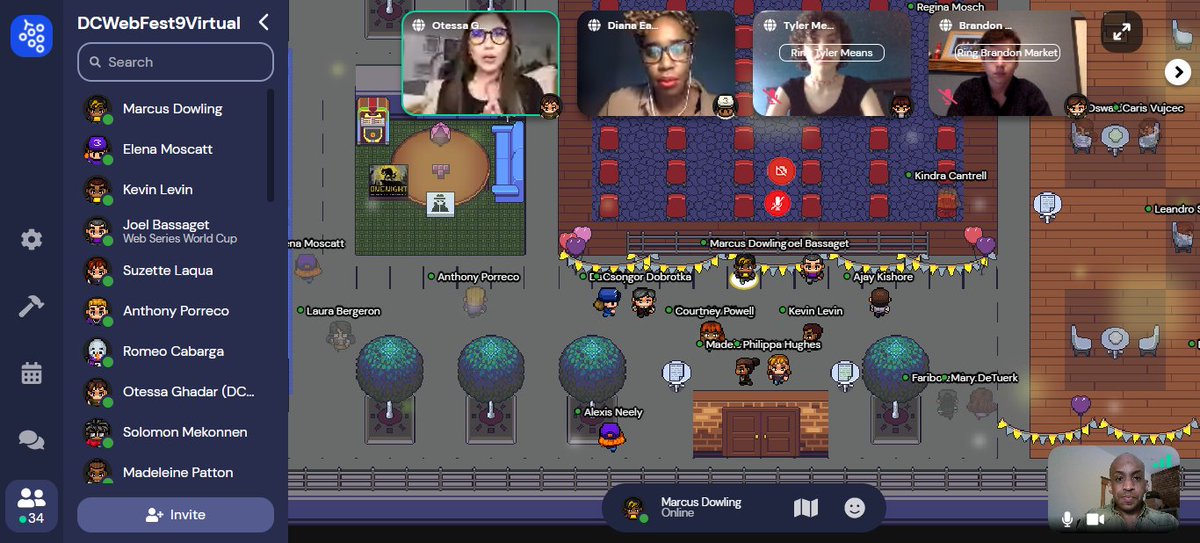Toggle microphone on self video preview
The image size is (1200, 543).
click(1068, 519)
